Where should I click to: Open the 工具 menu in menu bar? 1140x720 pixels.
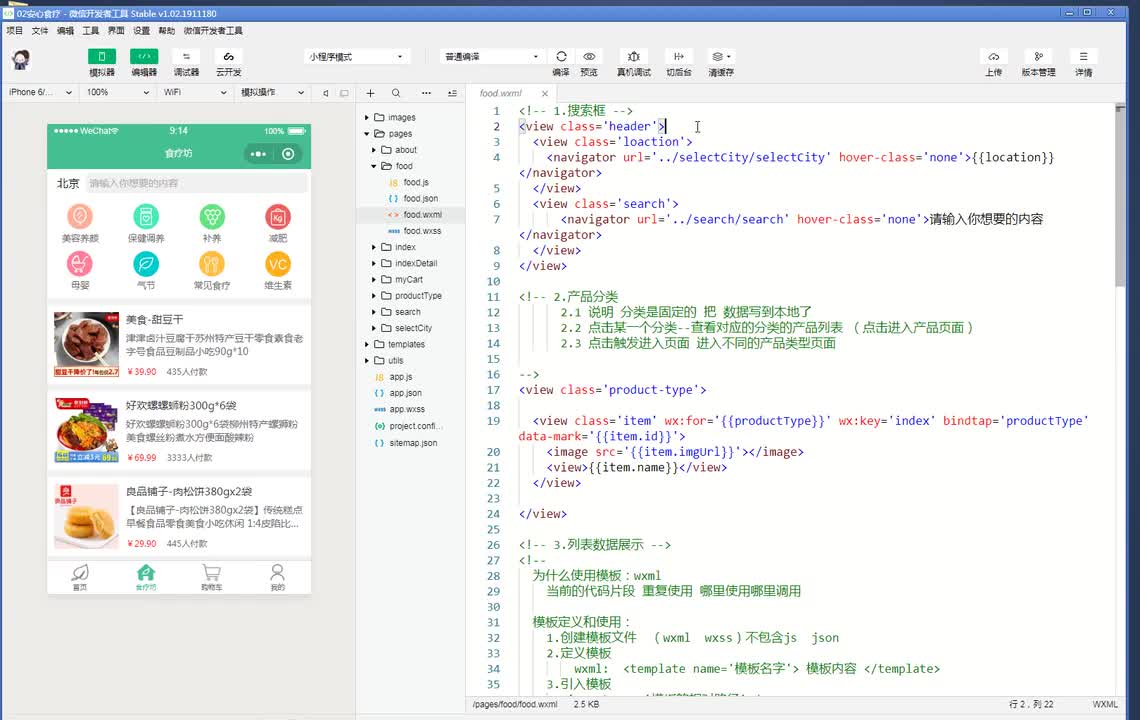(x=91, y=31)
